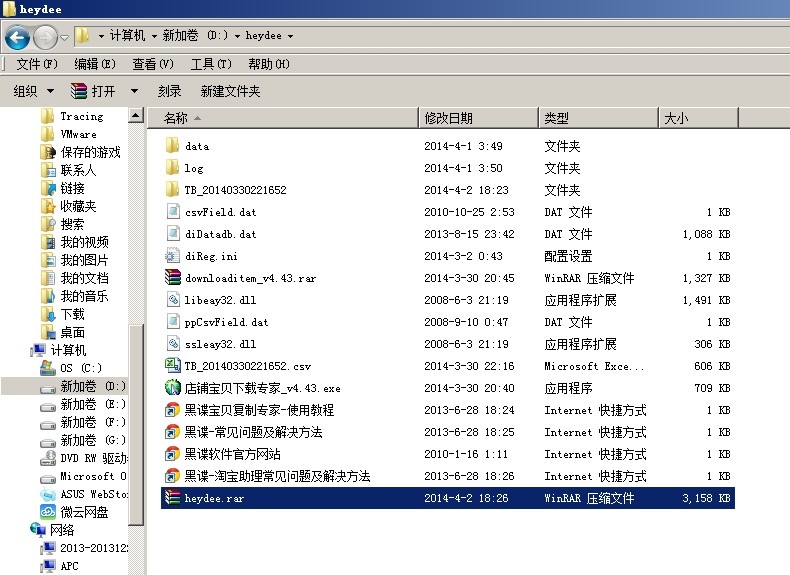The height and width of the screenshot is (575, 790).
Task: Expand the heydee breadcrumb dropdown arrow
Action: pos(291,36)
